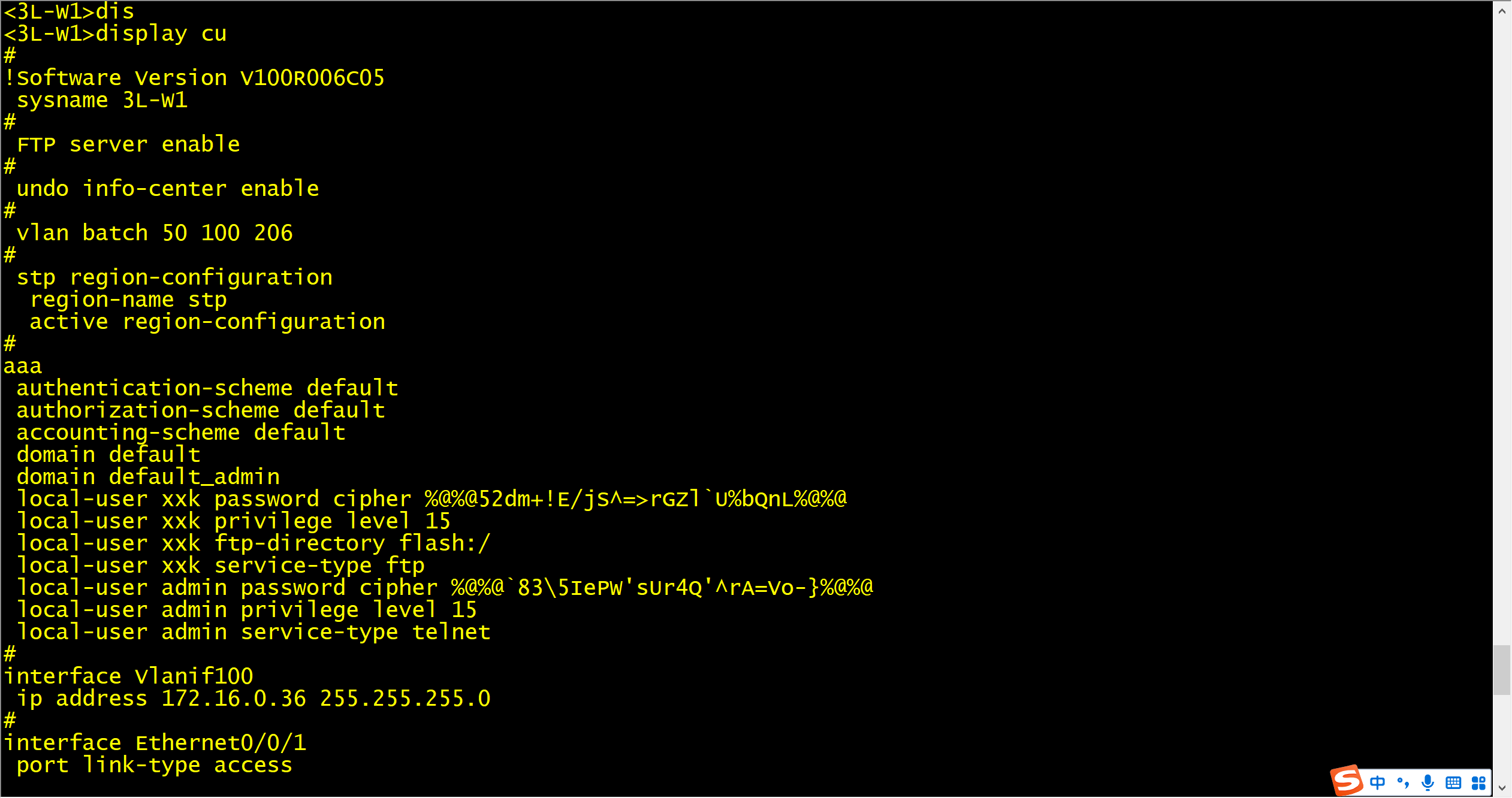Toggle Chinese punctuation mode in IME bar
Viewport: 1512px width, 798px height.
coord(1403,782)
